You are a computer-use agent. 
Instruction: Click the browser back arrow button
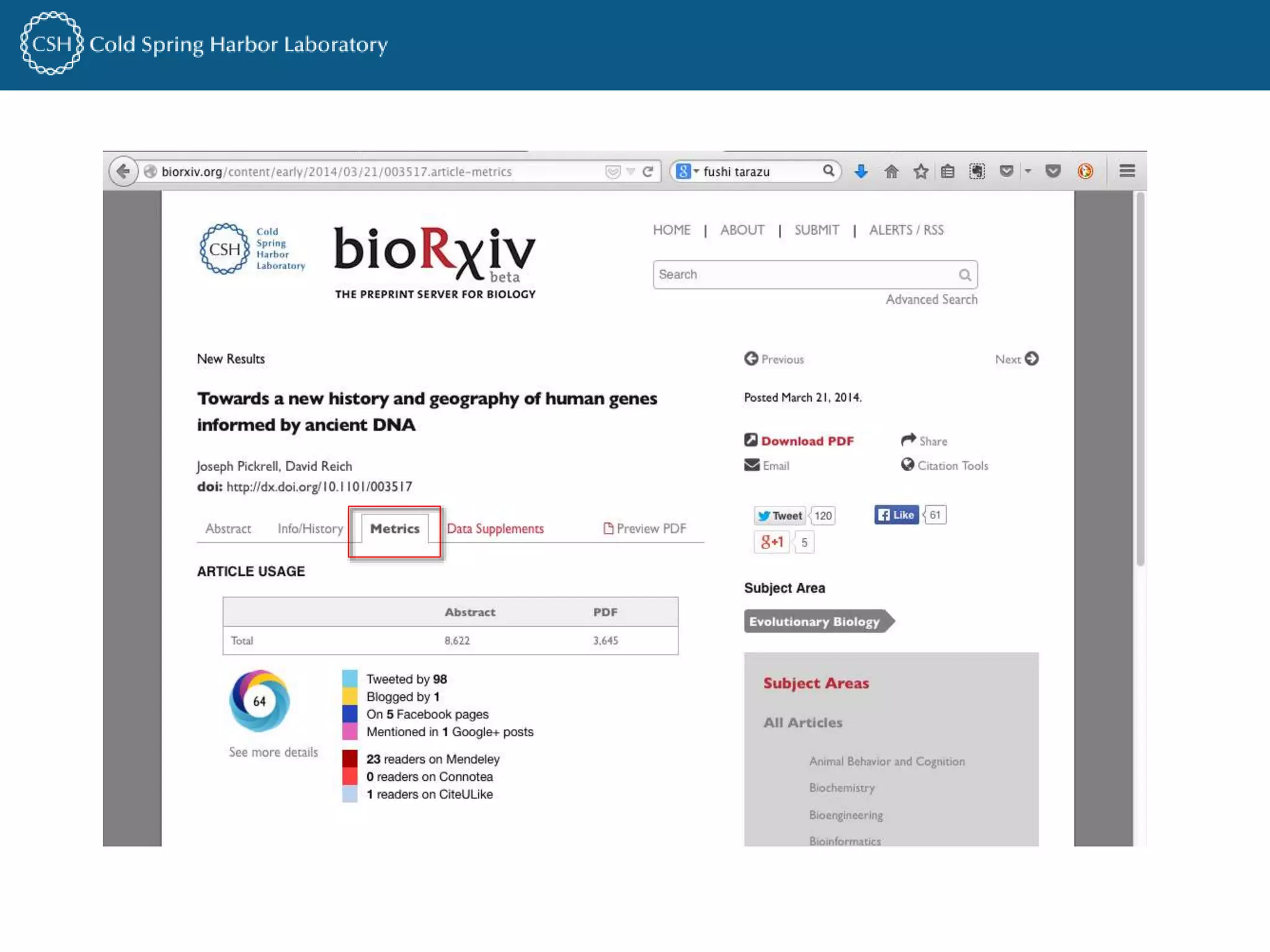coord(123,171)
